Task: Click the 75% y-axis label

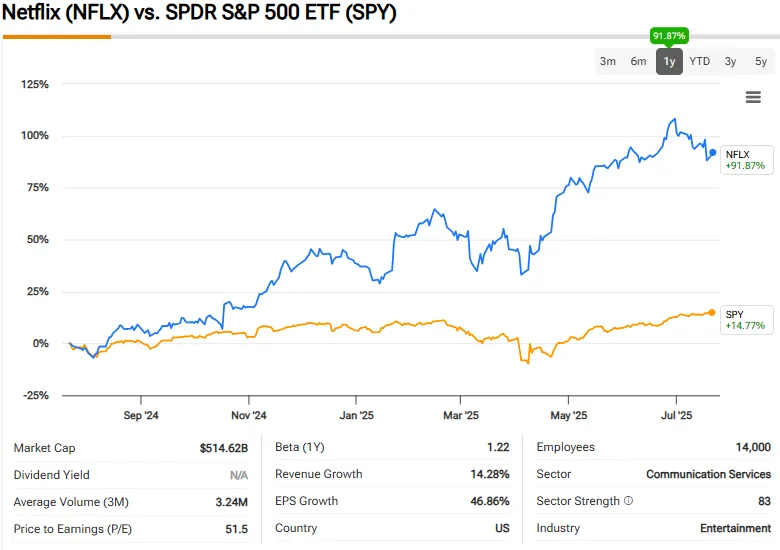Action: [38, 187]
